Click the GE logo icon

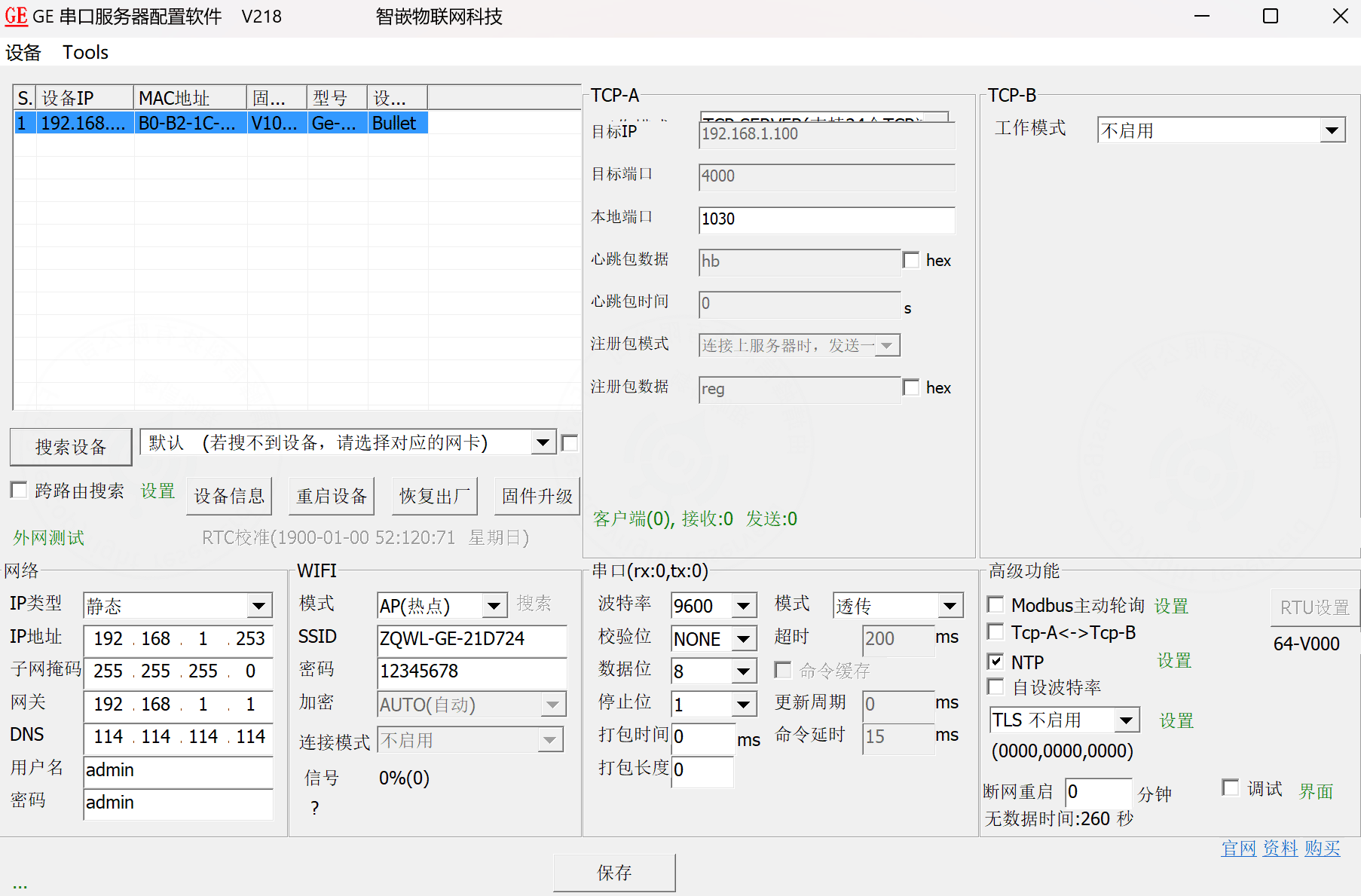[x=15, y=16]
